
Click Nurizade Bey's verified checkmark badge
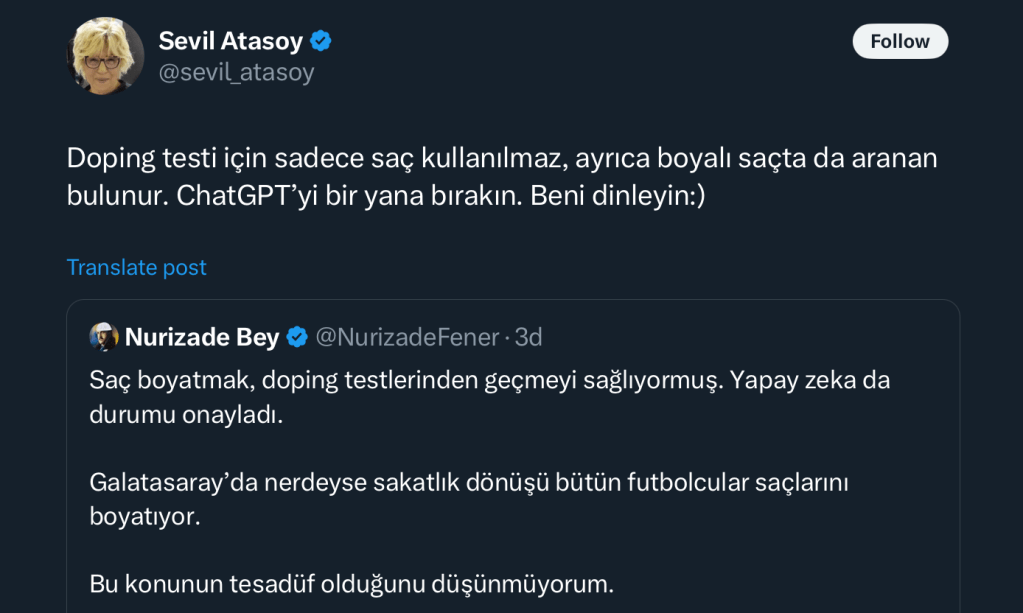pyautogui.click(x=297, y=338)
